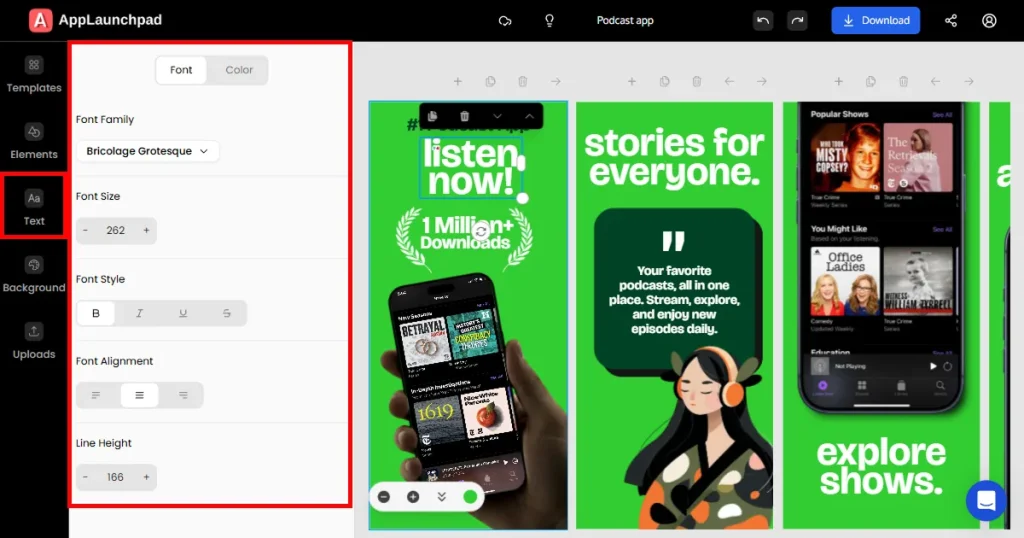The width and height of the screenshot is (1024, 538).
Task: Add a screen after 'stories for everyone' screen
Action: pyautogui.click(x=632, y=82)
